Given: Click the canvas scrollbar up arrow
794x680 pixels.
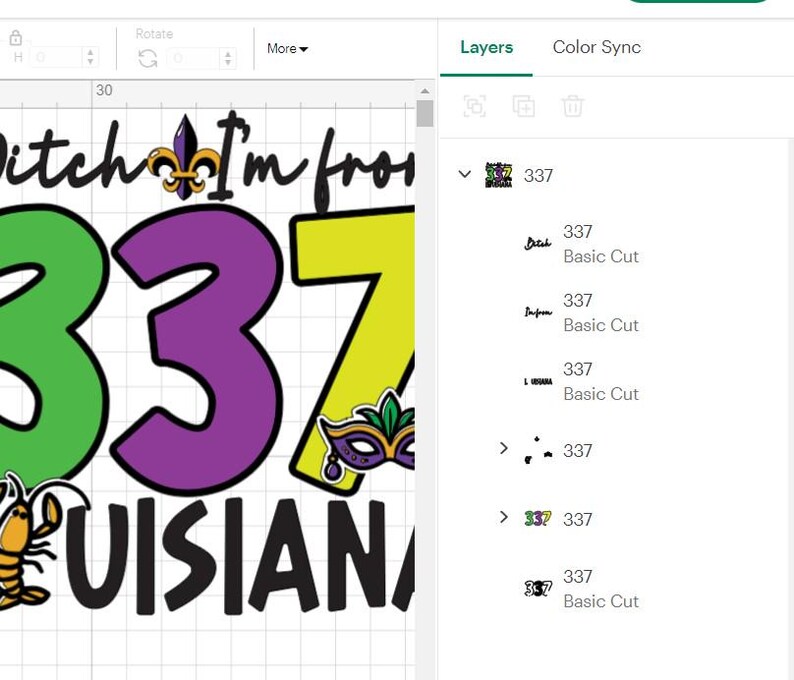Looking at the screenshot, I should click(425, 91).
